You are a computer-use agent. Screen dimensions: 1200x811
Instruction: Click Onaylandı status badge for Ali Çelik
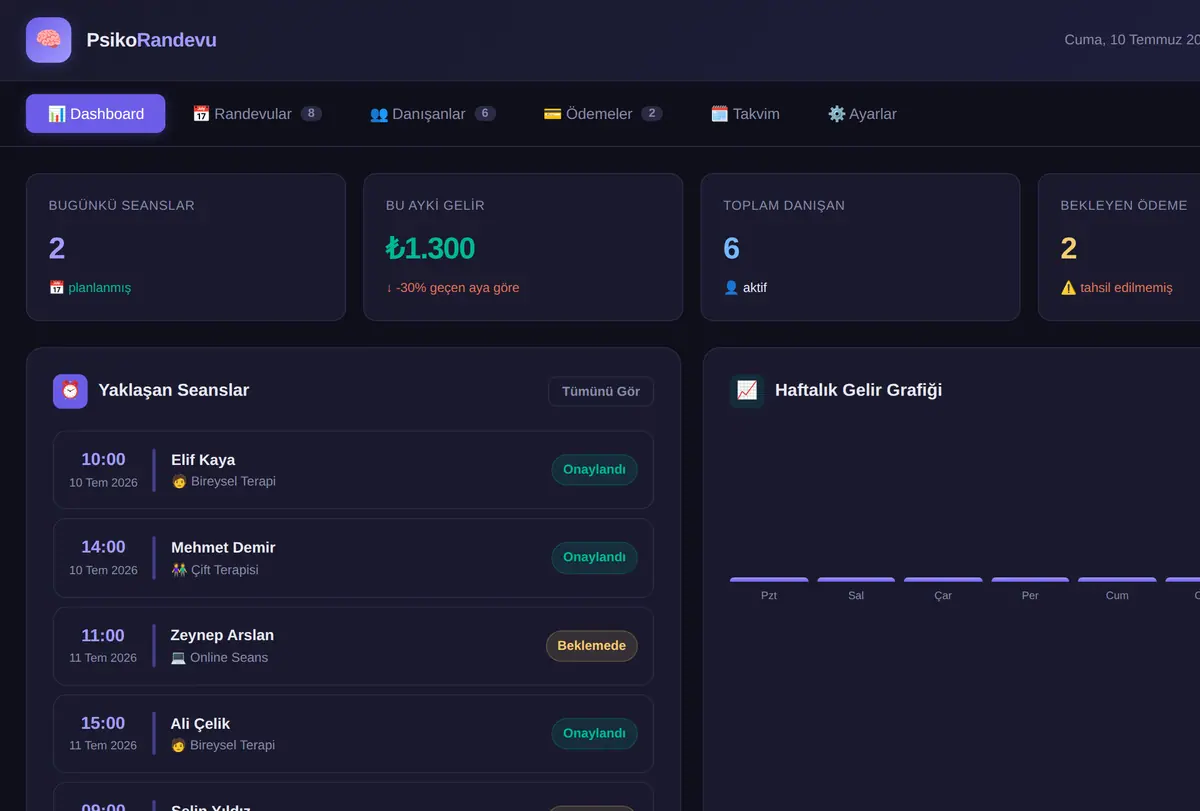[594, 733]
